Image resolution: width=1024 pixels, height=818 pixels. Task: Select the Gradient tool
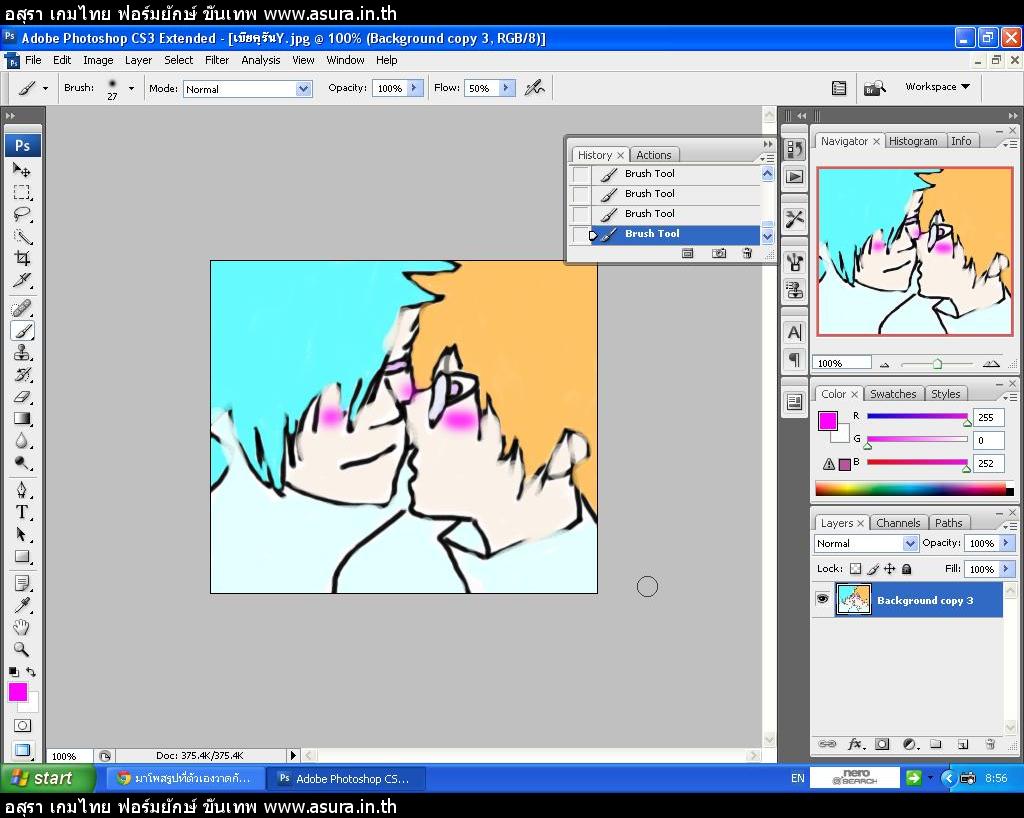[22, 418]
